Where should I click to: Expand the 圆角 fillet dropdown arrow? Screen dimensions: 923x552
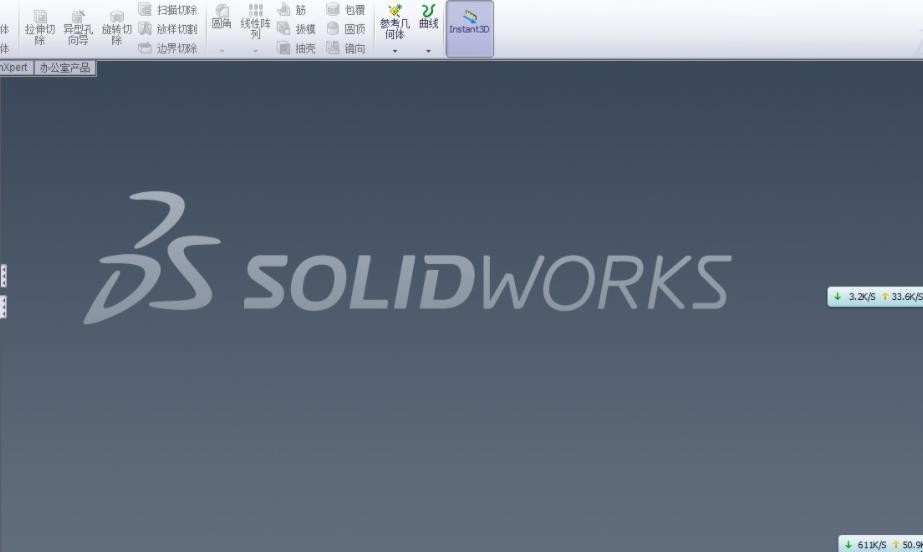(x=222, y=51)
